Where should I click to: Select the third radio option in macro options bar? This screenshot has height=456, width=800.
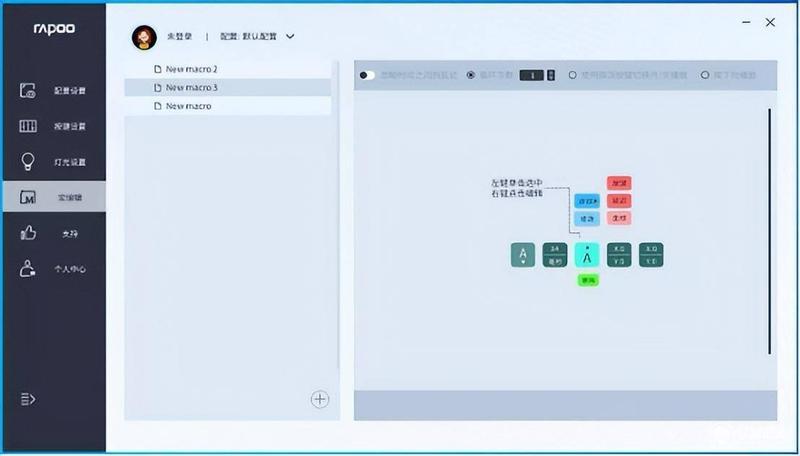pos(572,75)
